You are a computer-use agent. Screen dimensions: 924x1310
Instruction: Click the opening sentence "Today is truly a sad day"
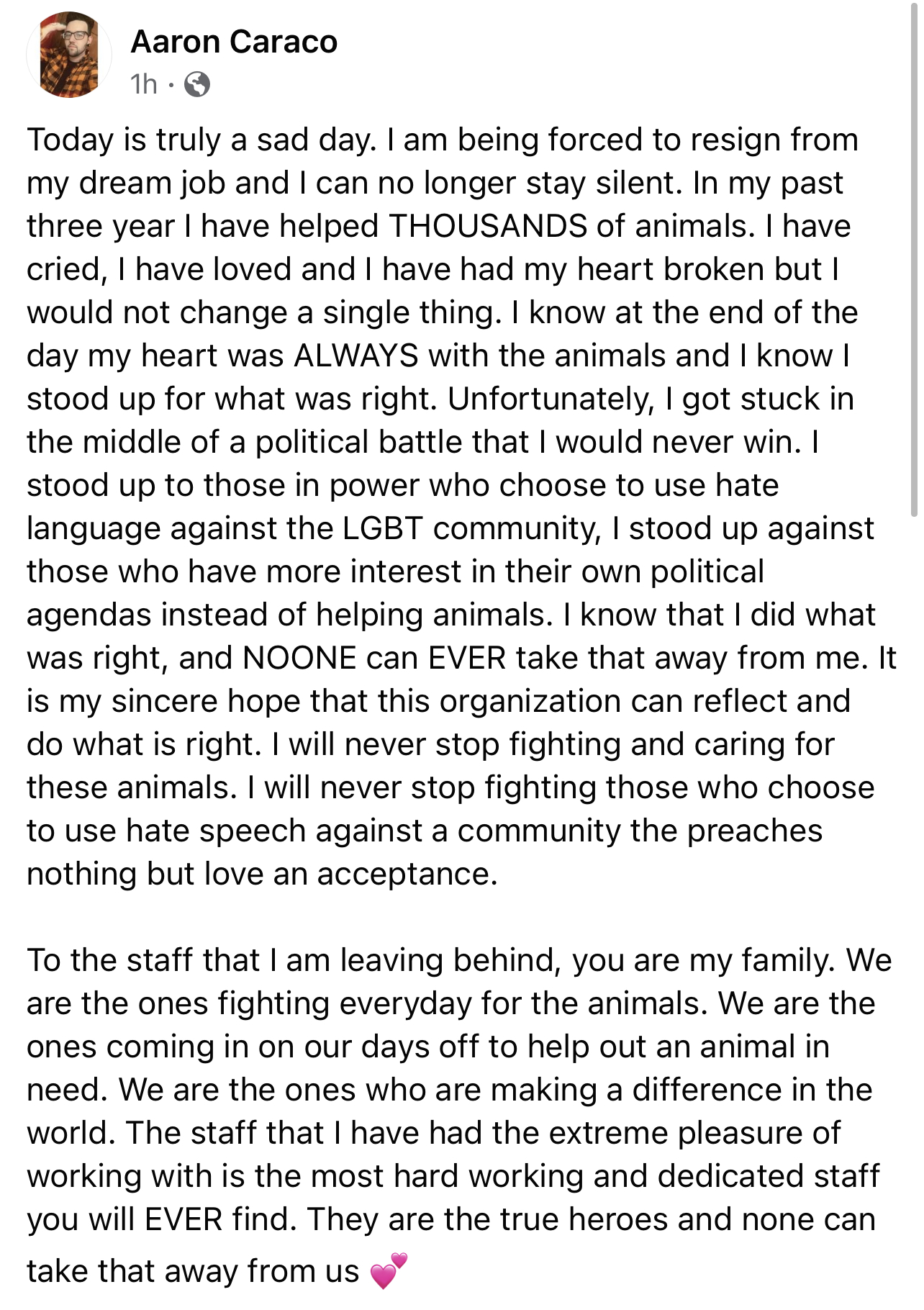201,140
